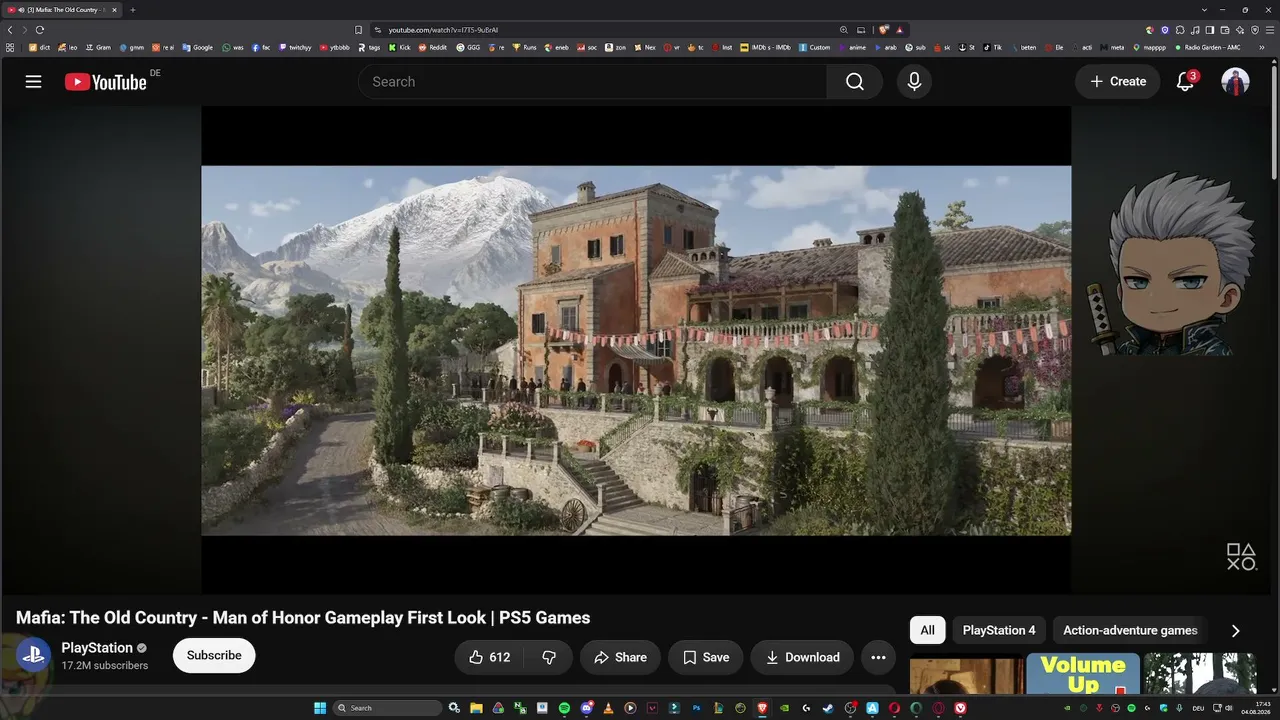This screenshot has width=1280, height=720.
Task: Click the search magnifier button
Action: 854,82
